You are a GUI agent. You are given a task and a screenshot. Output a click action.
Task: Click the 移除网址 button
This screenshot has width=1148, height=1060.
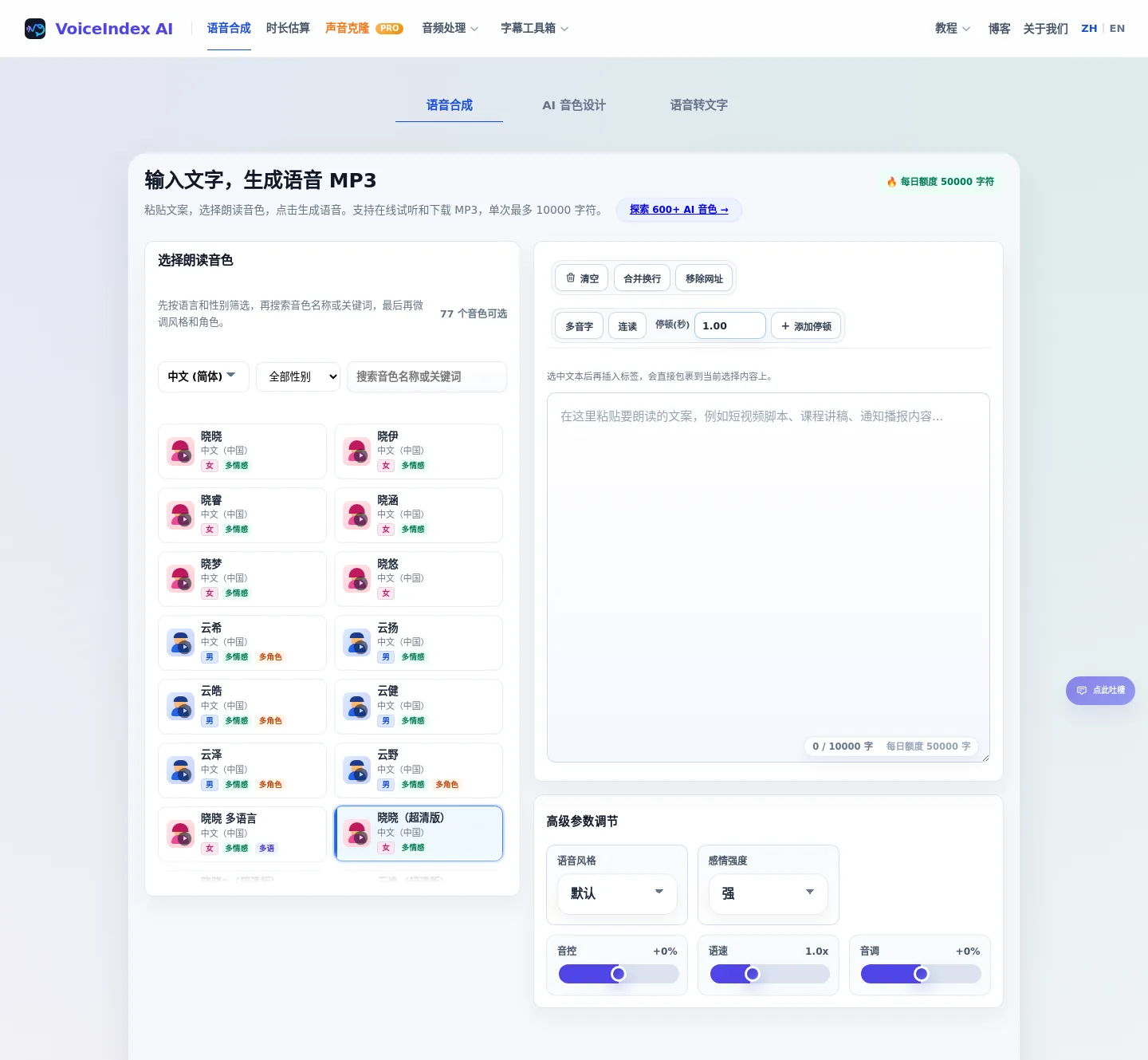tap(704, 278)
